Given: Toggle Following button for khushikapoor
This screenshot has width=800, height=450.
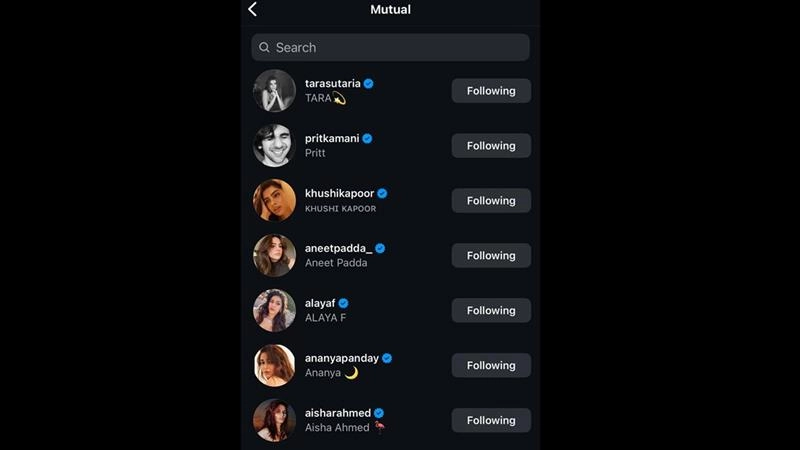Looking at the screenshot, I should click(491, 201).
